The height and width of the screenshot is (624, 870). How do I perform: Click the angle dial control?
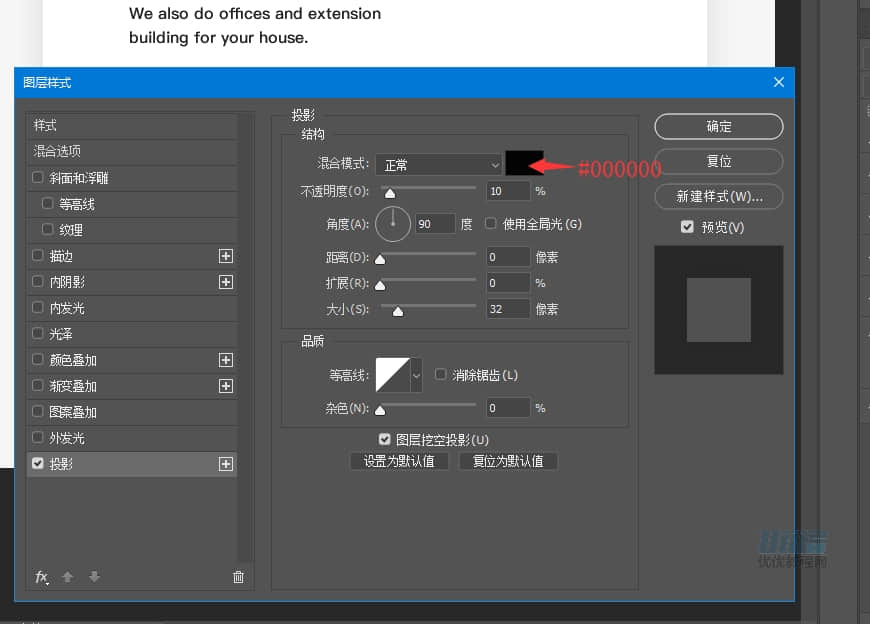(393, 224)
